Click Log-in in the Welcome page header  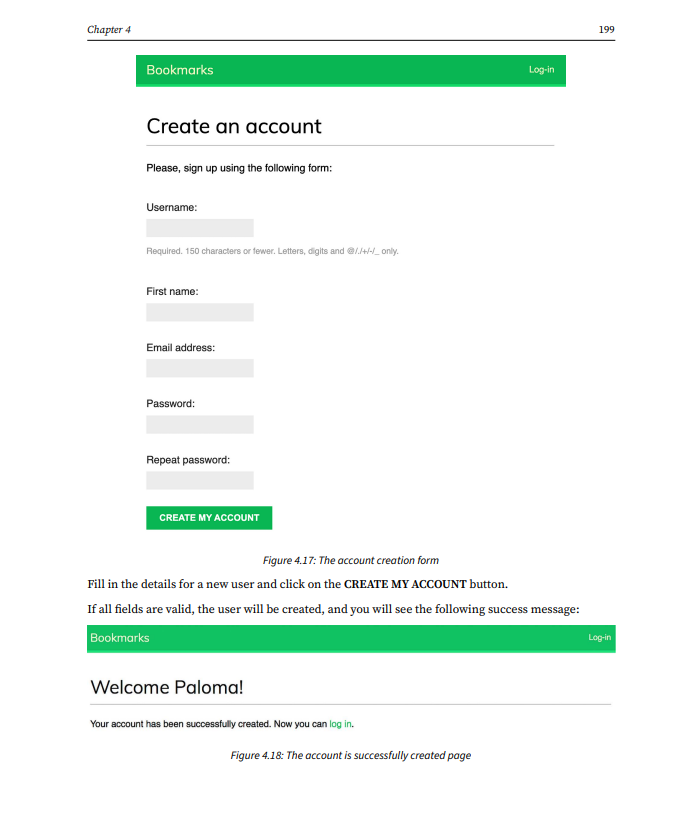tap(599, 638)
